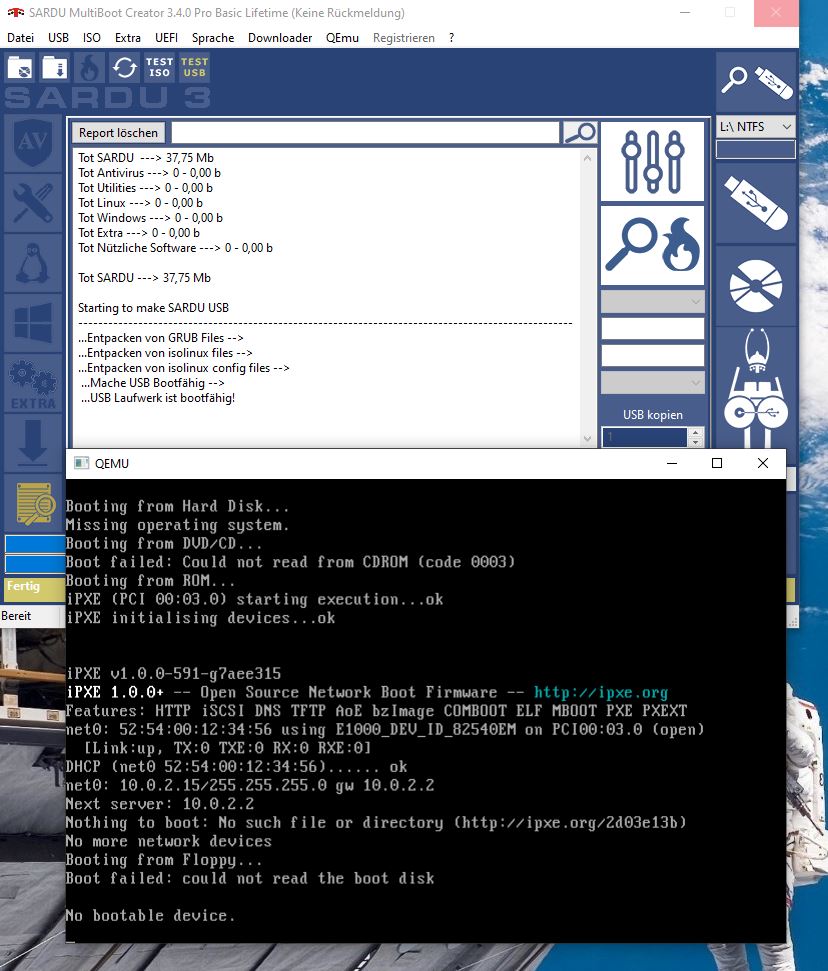The height and width of the screenshot is (971, 828).
Task: Expand the lower greyed dropdown above USB kopien
Action: [652, 383]
